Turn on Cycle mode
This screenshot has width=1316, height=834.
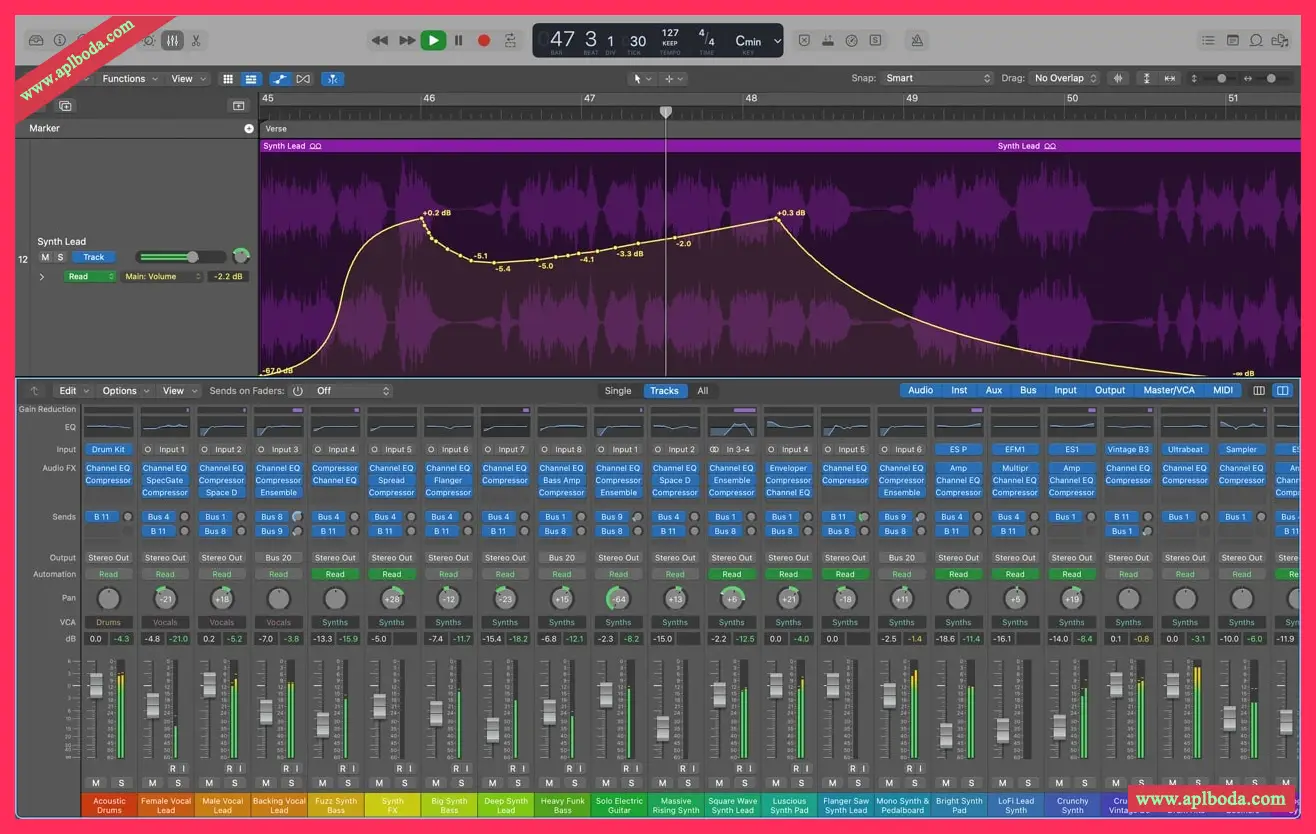coord(511,41)
